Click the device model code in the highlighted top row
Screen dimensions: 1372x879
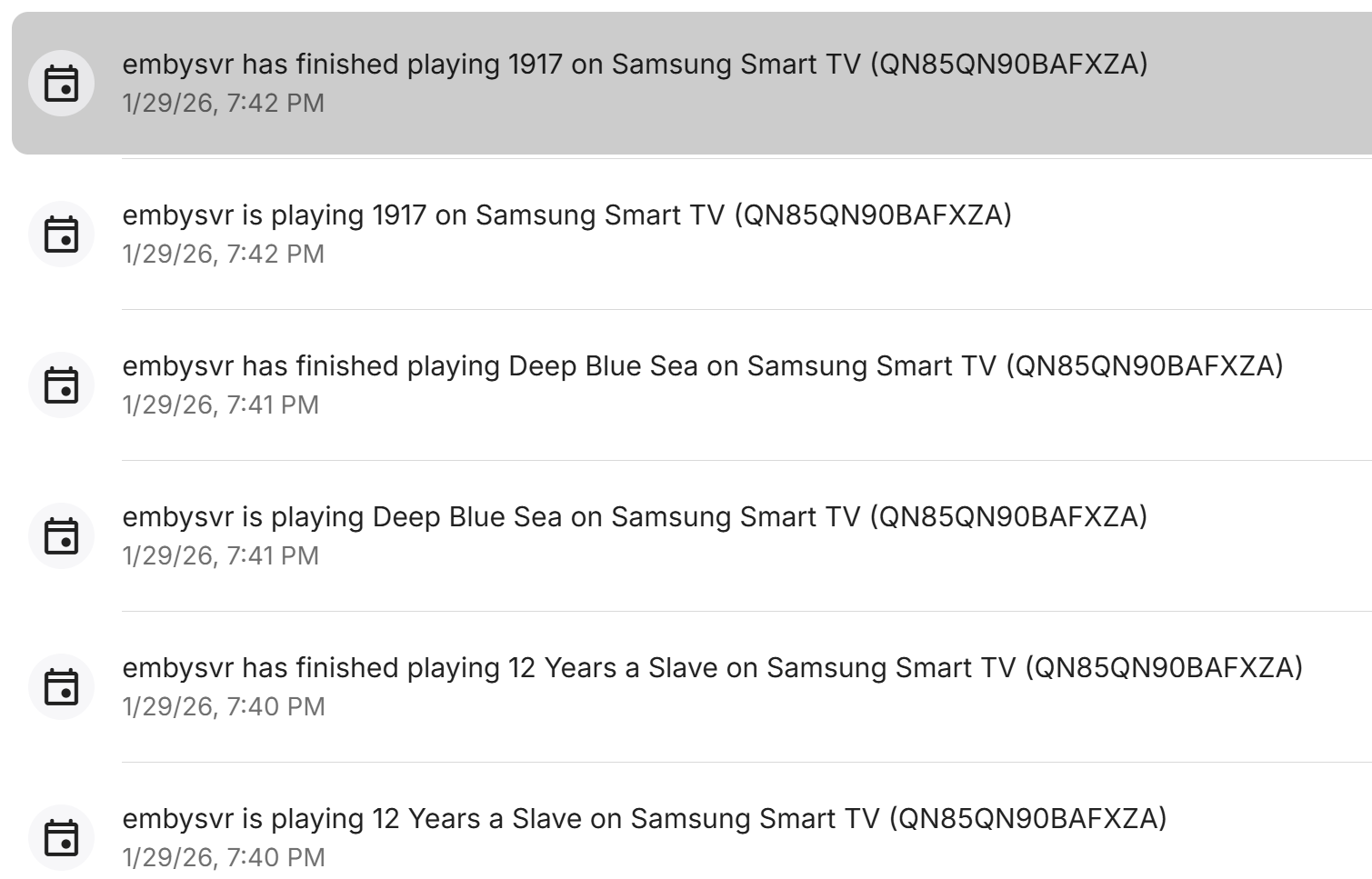tap(1008, 65)
